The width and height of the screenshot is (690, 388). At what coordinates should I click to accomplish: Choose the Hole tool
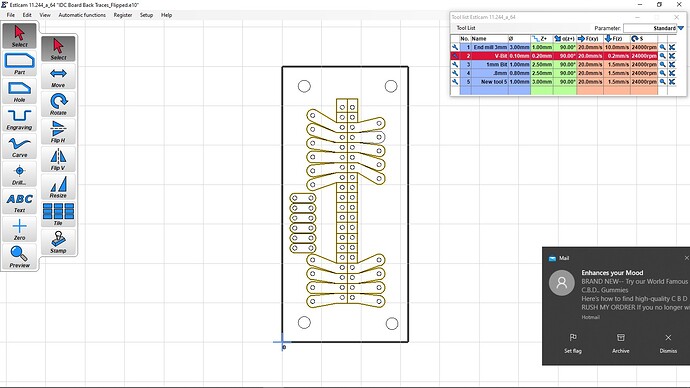[19, 92]
